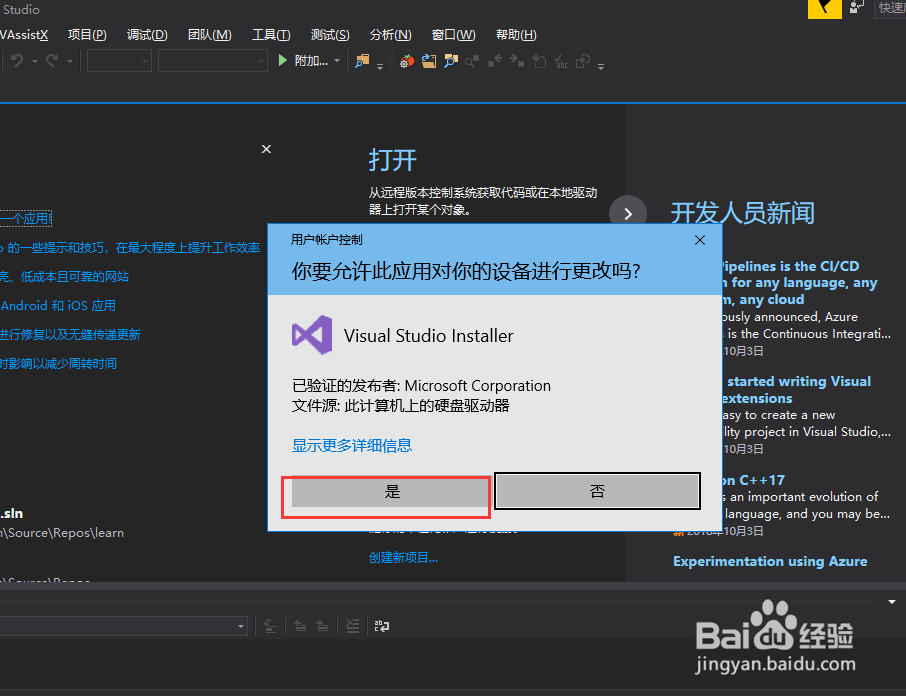This screenshot has height=696, width=906.
Task: Click the greyed clear all icon in output toolbar
Action: click(x=352, y=626)
